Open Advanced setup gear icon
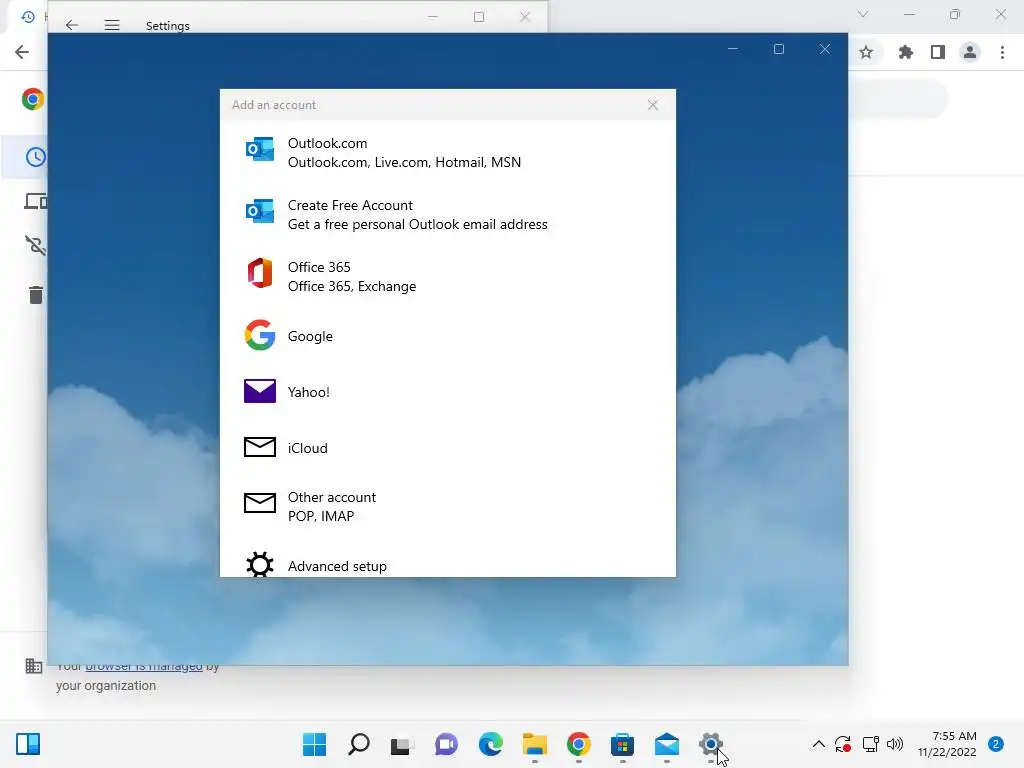The height and width of the screenshot is (768, 1024). pyautogui.click(x=259, y=564)
